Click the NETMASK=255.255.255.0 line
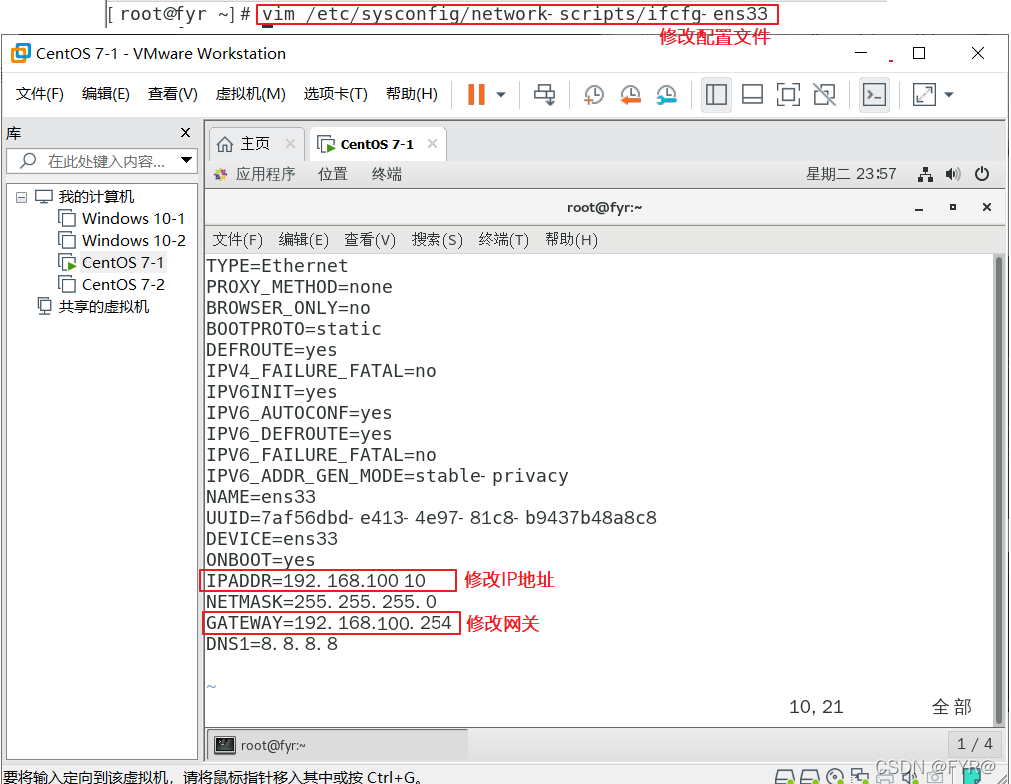The image size is (1011, 784). [x=321, y=602]
